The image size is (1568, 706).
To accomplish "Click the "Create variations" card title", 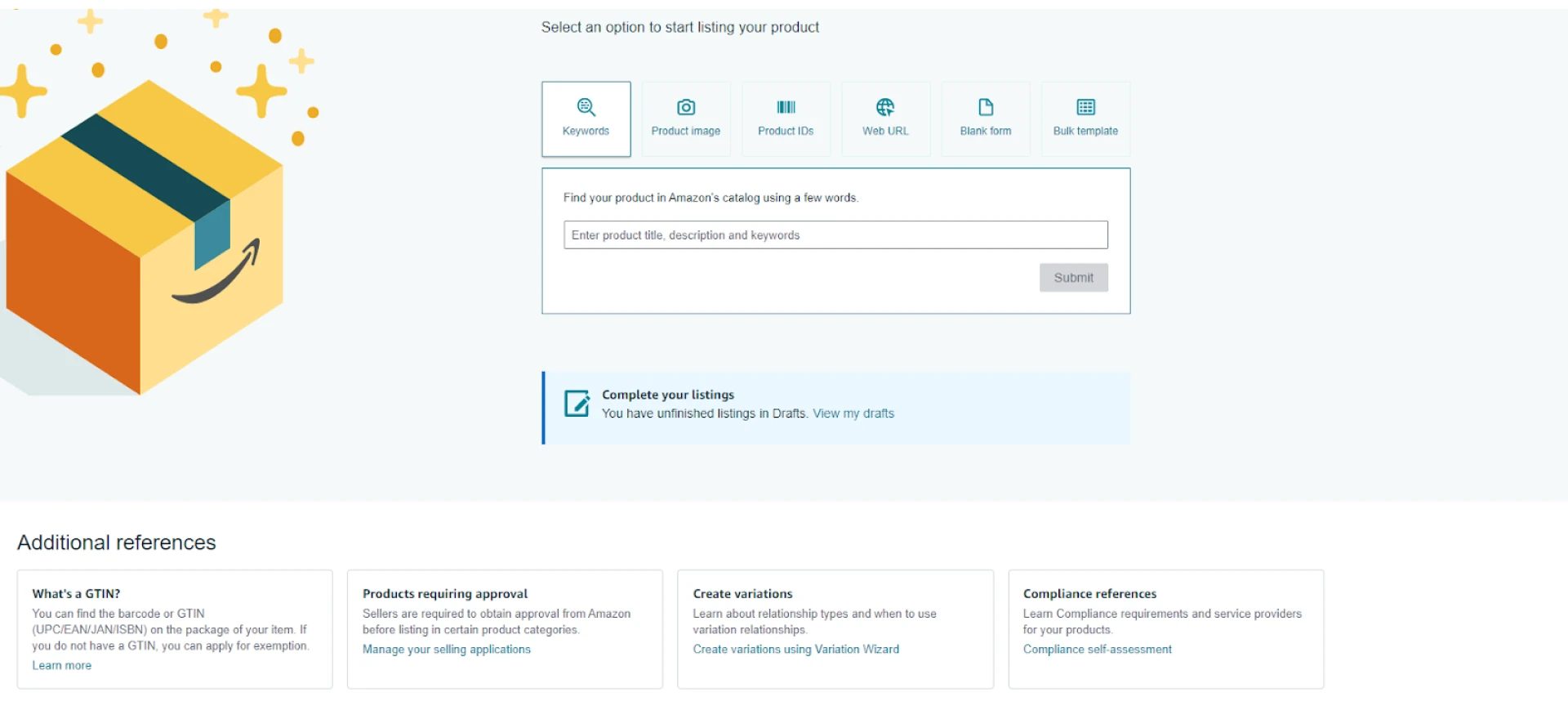I will 742,593.
